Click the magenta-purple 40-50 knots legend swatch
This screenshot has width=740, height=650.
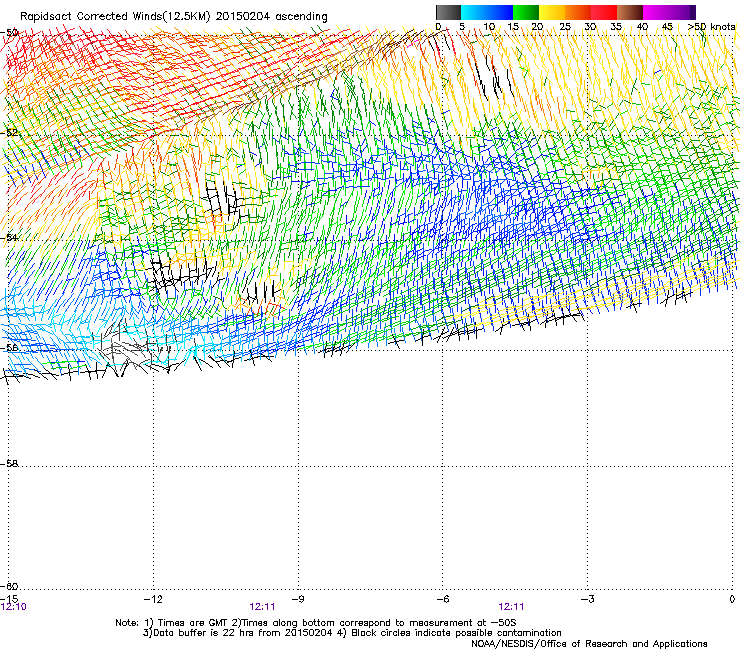[669, 12]
